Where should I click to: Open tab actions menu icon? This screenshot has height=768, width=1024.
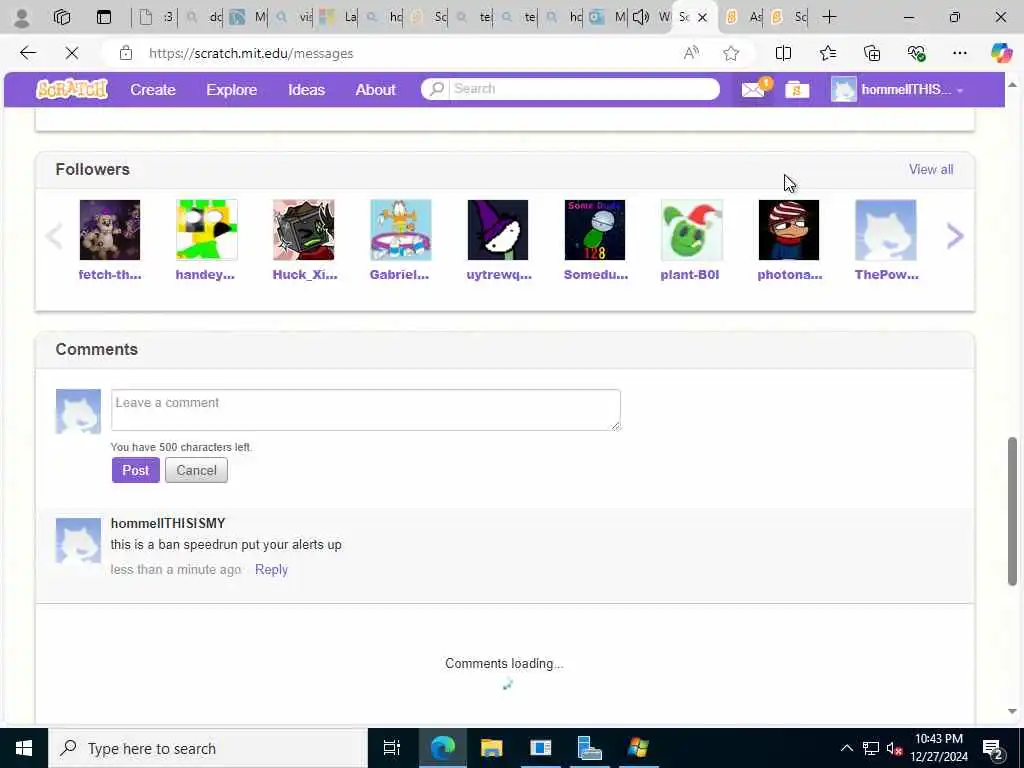coord(104,17)
